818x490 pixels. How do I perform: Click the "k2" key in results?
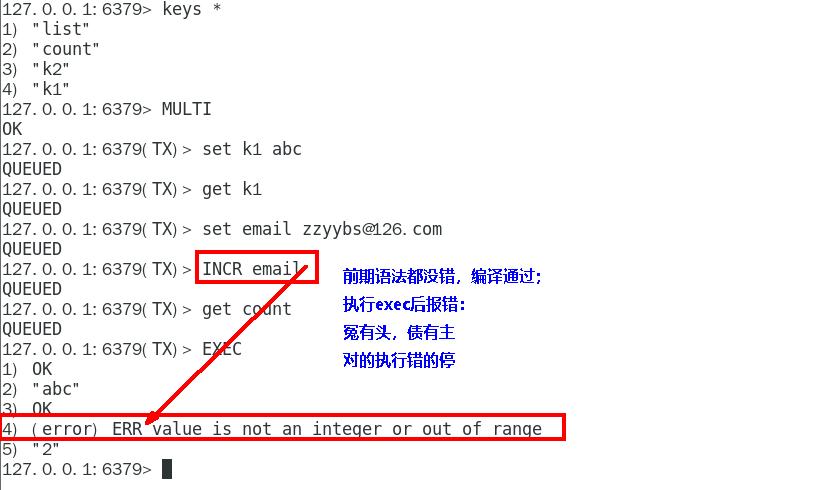pyautogui.click(x=51, y=69)
